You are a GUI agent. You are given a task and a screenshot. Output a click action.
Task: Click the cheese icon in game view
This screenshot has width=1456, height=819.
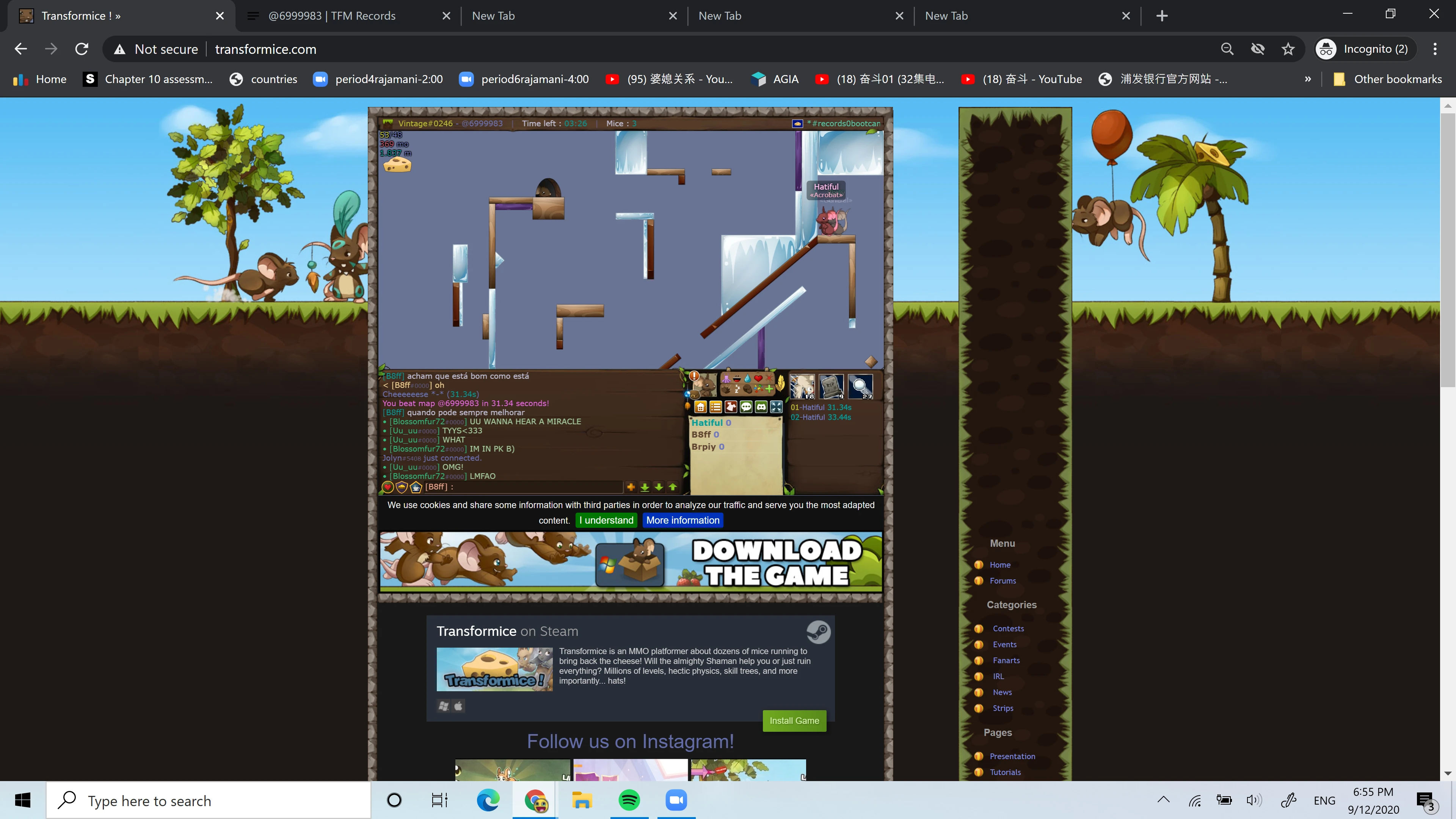397,165
